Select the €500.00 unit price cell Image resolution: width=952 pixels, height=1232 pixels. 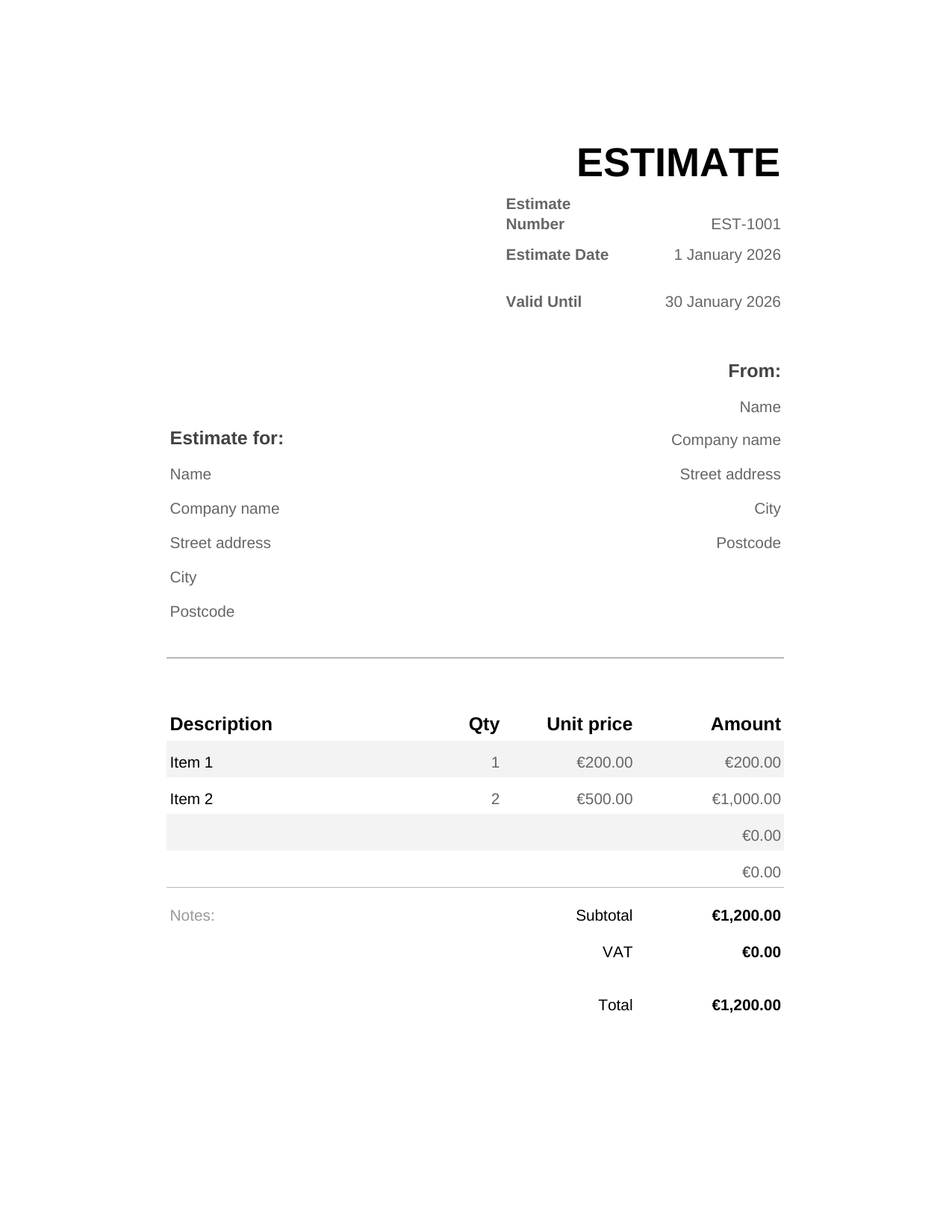pyautogui.click(x=604, y=799)
